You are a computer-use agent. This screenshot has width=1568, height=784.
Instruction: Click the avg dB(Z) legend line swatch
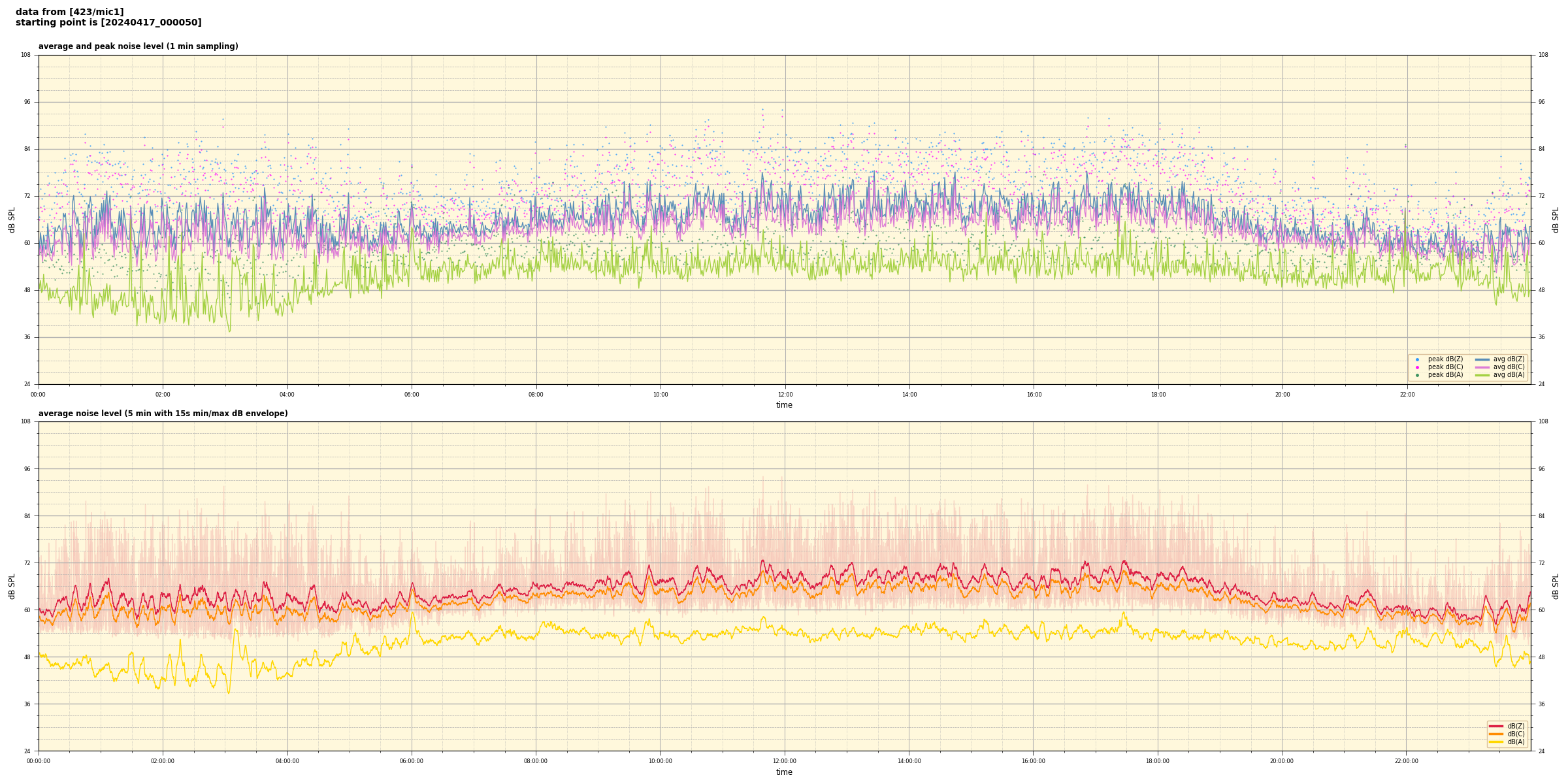click(x=1482, y=359)
